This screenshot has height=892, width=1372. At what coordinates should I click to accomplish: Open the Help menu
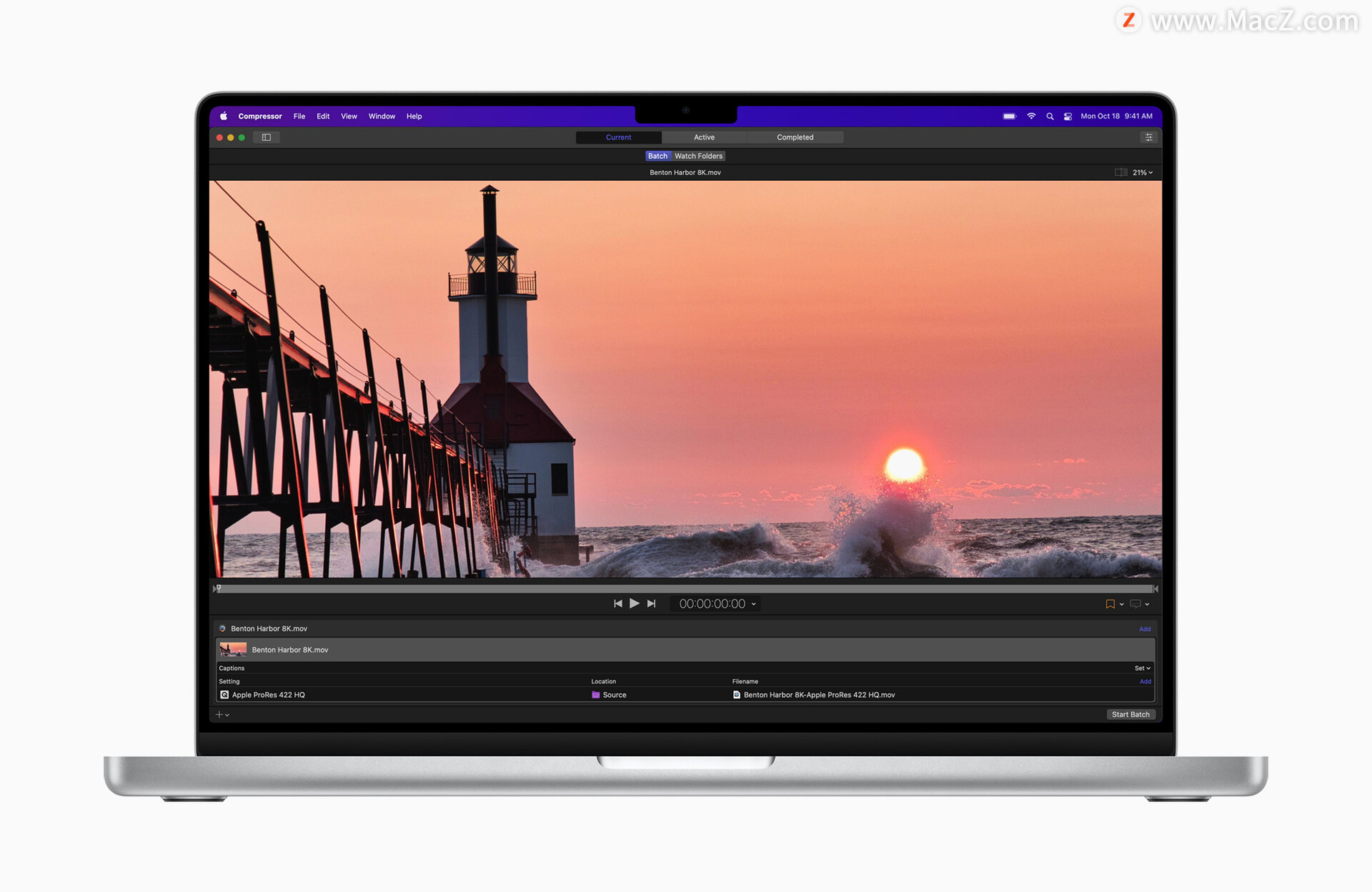click(x=413, y=115)
